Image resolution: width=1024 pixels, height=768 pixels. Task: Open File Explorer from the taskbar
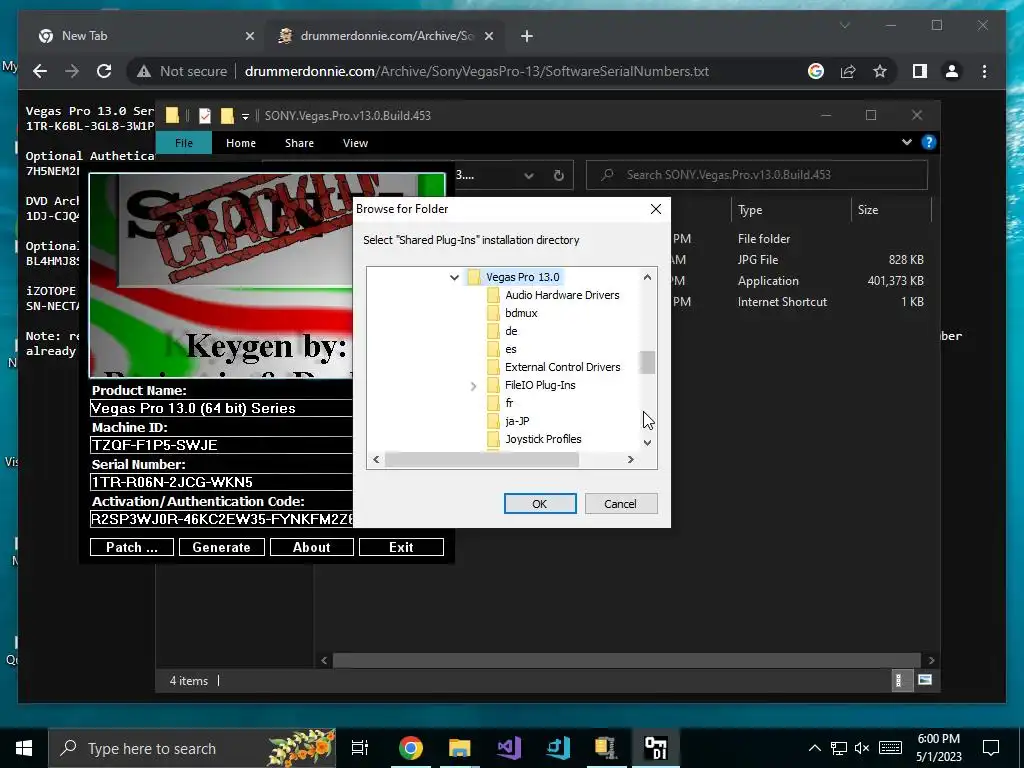pos(460,748)
